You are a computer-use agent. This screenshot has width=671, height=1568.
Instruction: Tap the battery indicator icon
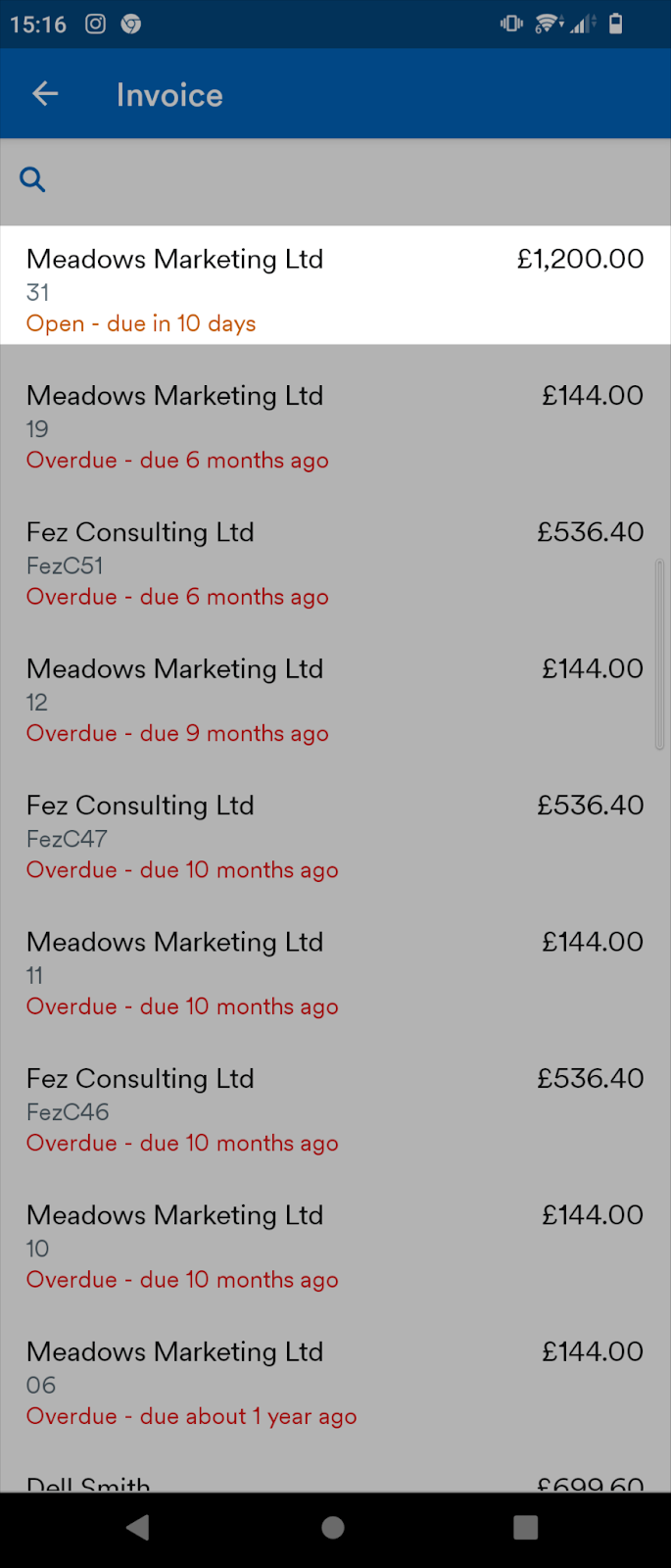(x=615, y=24)
